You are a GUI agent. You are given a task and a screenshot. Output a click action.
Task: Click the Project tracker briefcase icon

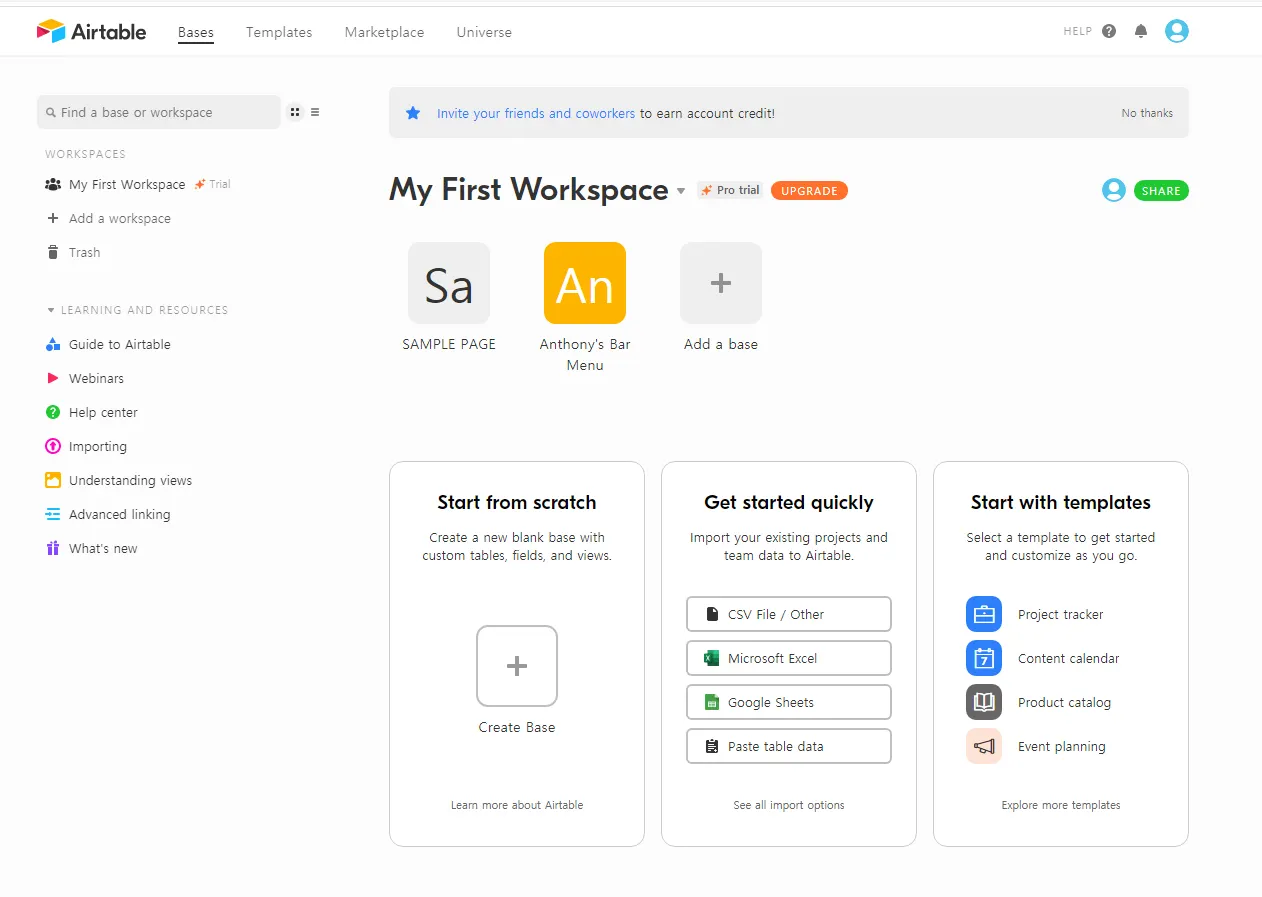[984, 614]
